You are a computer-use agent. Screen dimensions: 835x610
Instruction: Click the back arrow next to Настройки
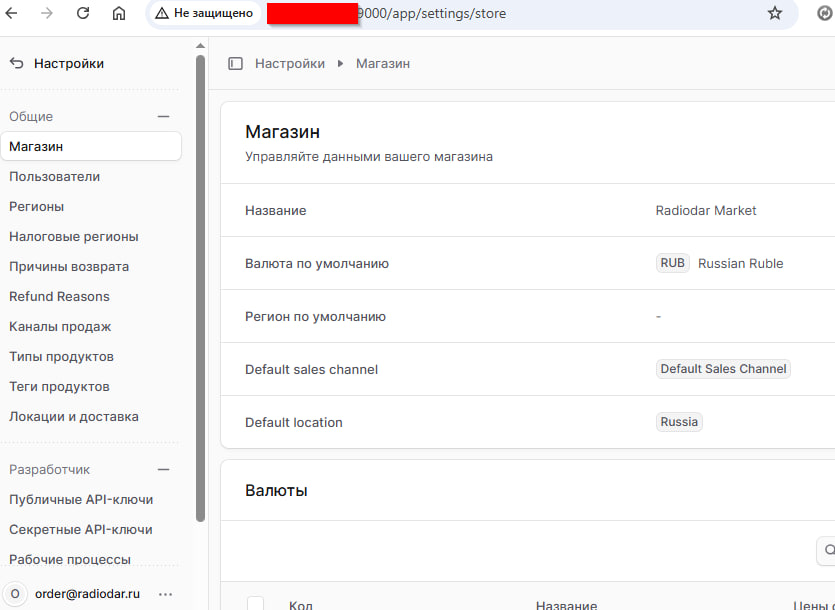coord(16,63)
